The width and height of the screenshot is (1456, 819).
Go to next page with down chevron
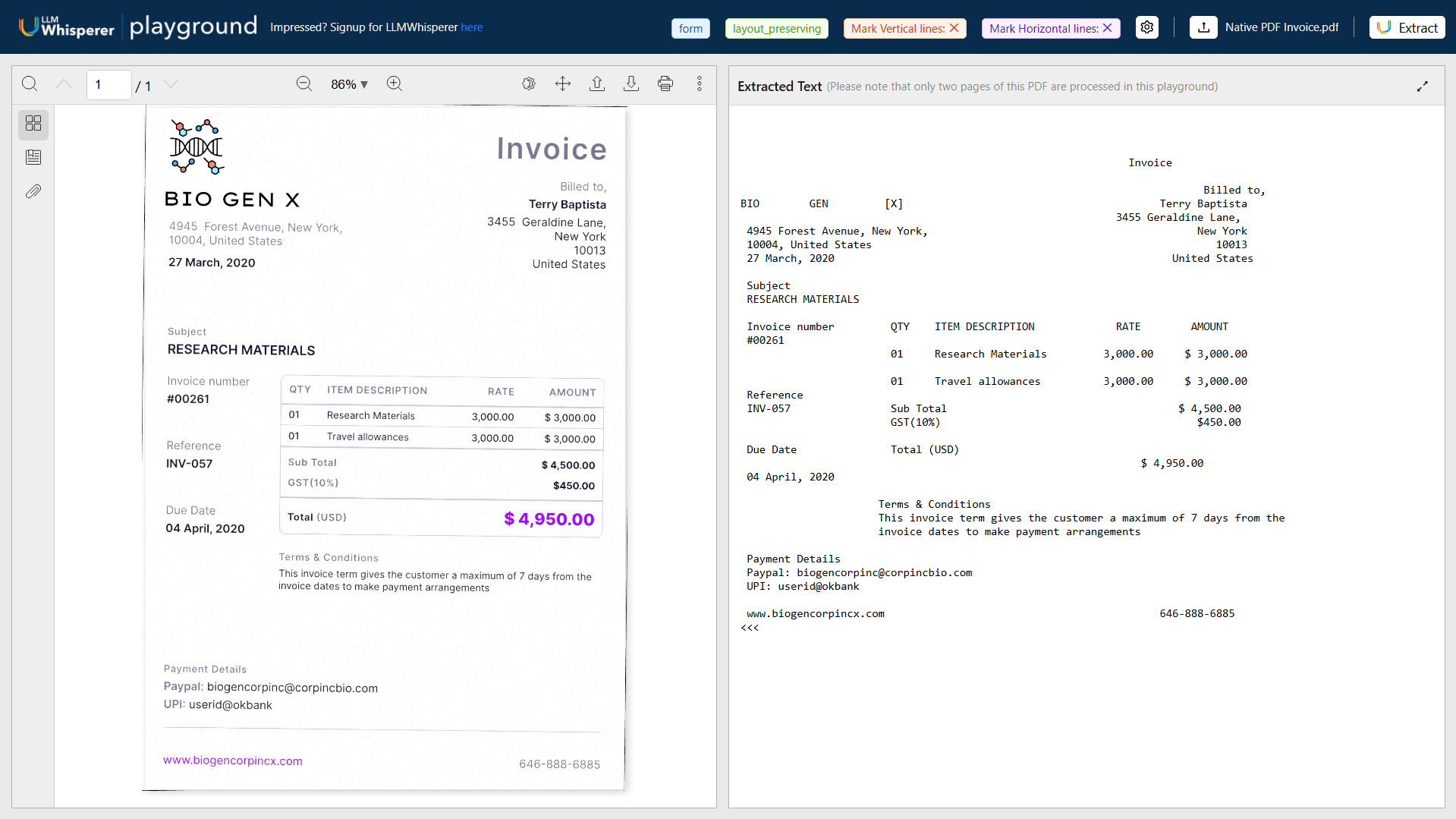pos(170,84)
